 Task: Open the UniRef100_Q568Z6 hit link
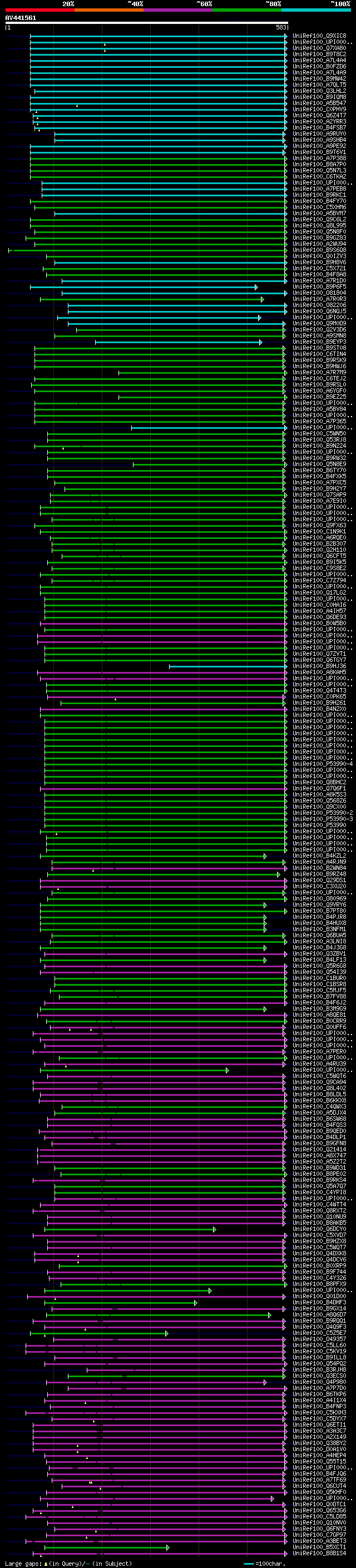319,801
